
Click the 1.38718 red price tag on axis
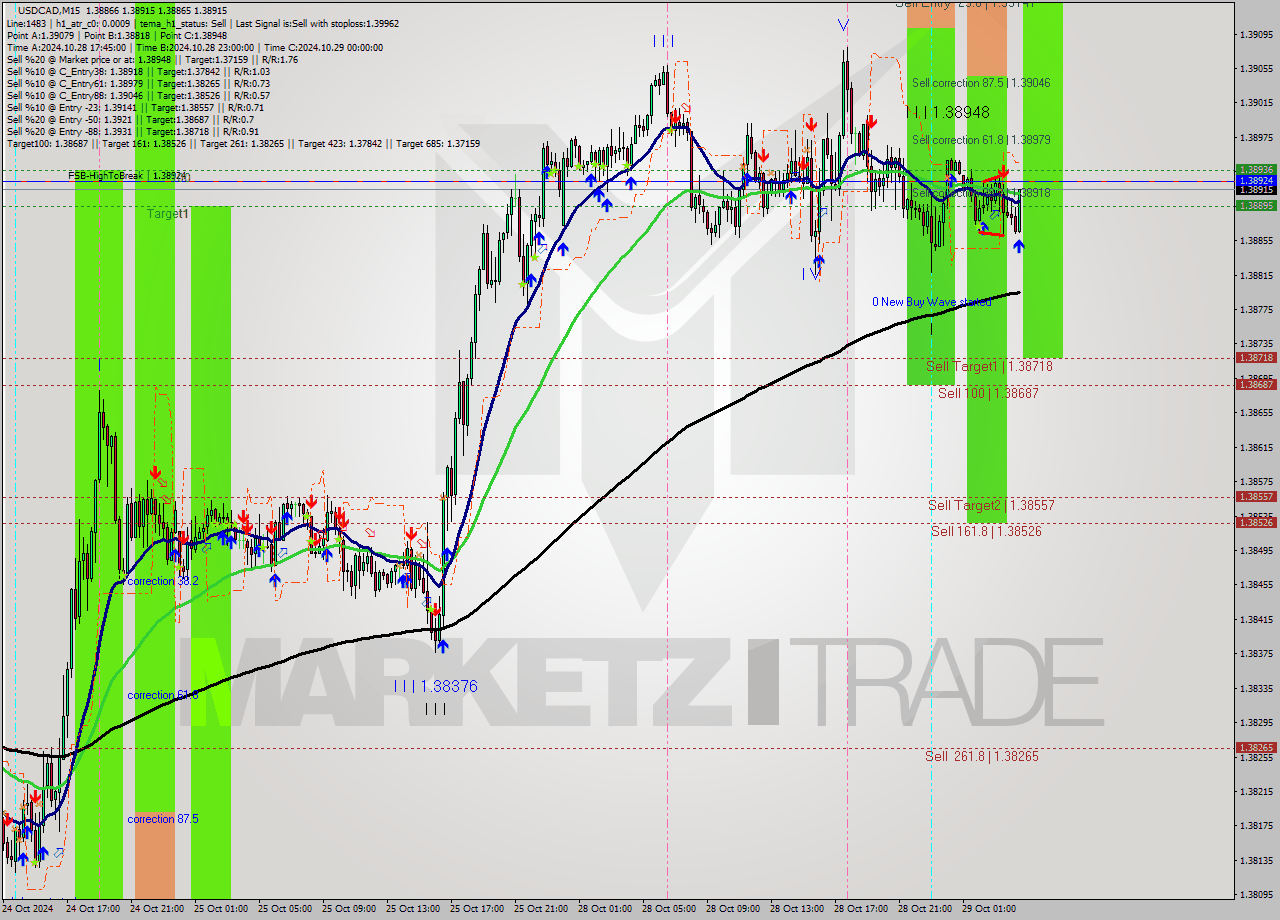[1256, 357]
